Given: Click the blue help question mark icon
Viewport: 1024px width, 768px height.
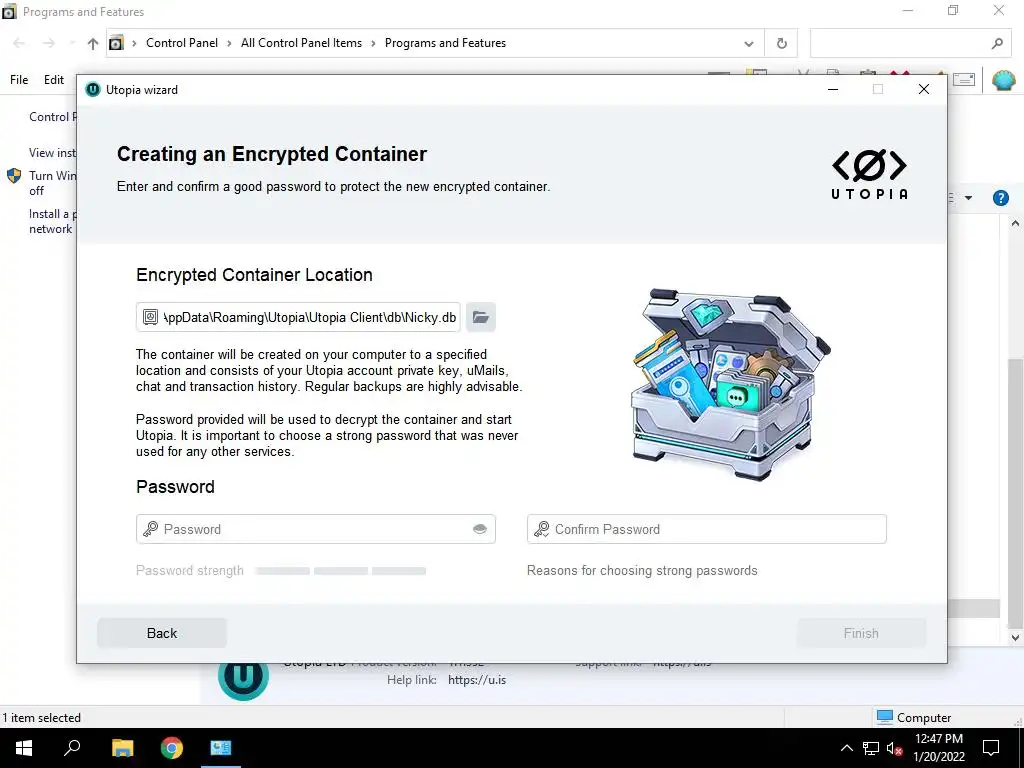Looking at the screenshot, I should click(x=1000, y=198).
